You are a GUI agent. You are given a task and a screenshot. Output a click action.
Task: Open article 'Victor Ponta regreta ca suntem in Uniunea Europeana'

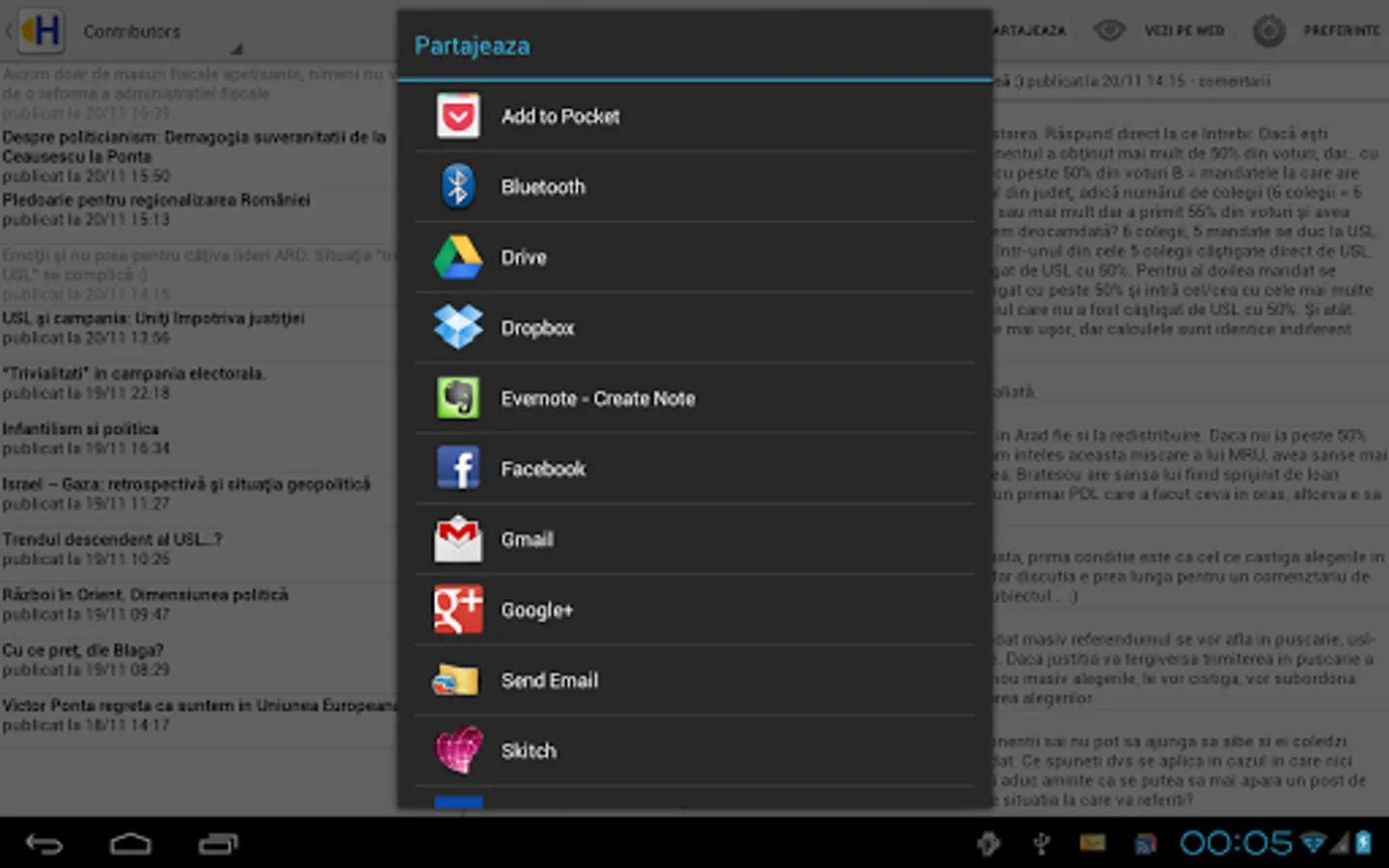[x=198, y=715]
